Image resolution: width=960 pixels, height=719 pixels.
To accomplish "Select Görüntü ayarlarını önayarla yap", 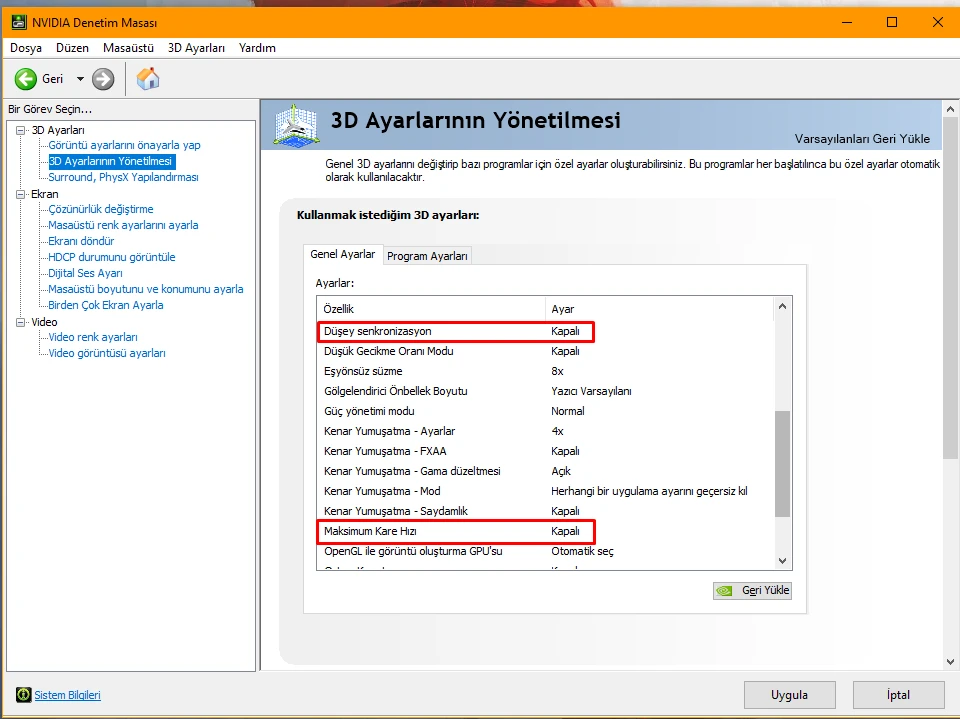I will [124, 145].
